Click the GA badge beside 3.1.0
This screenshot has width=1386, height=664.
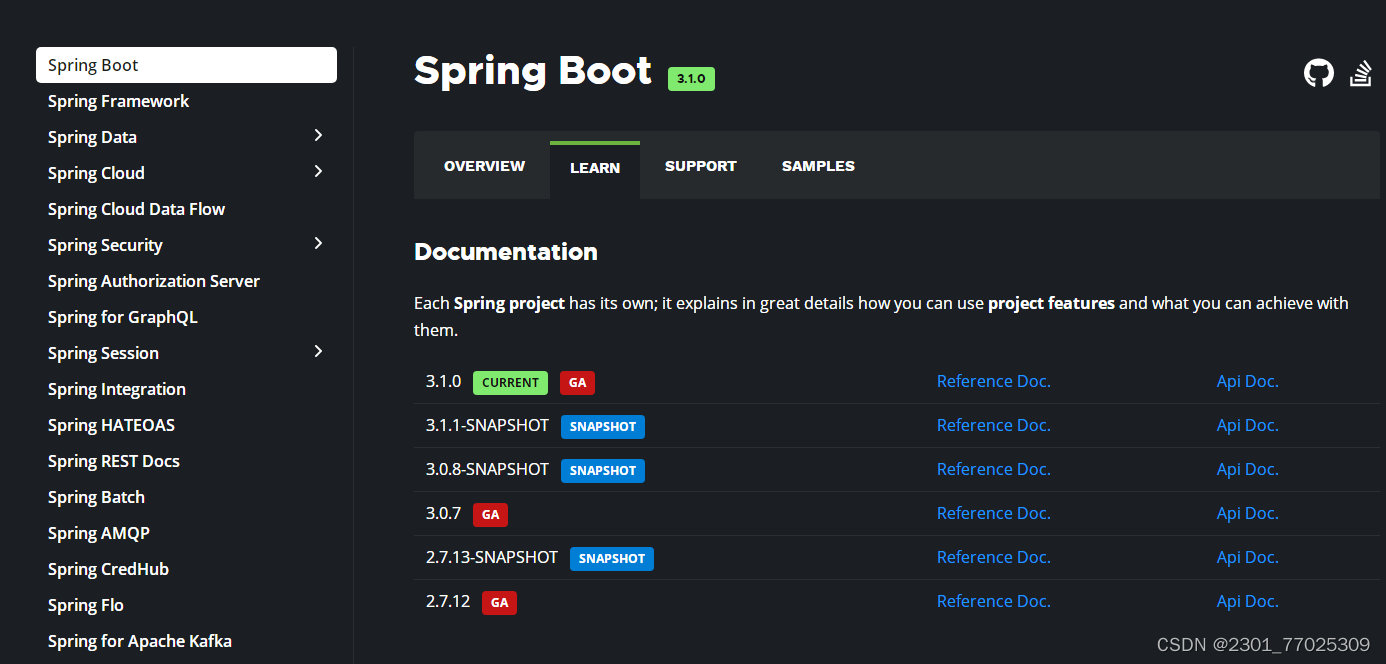tap(578, 382)
